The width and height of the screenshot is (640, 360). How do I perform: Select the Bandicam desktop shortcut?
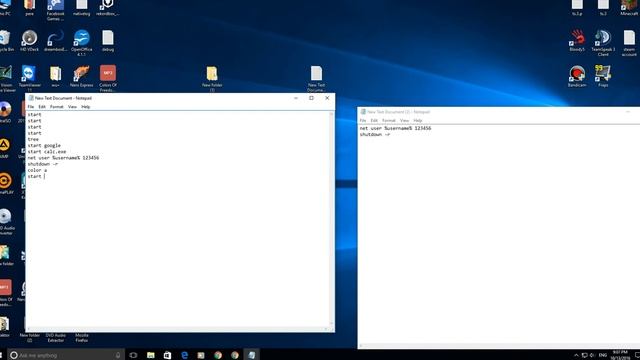tap(577, 76)
